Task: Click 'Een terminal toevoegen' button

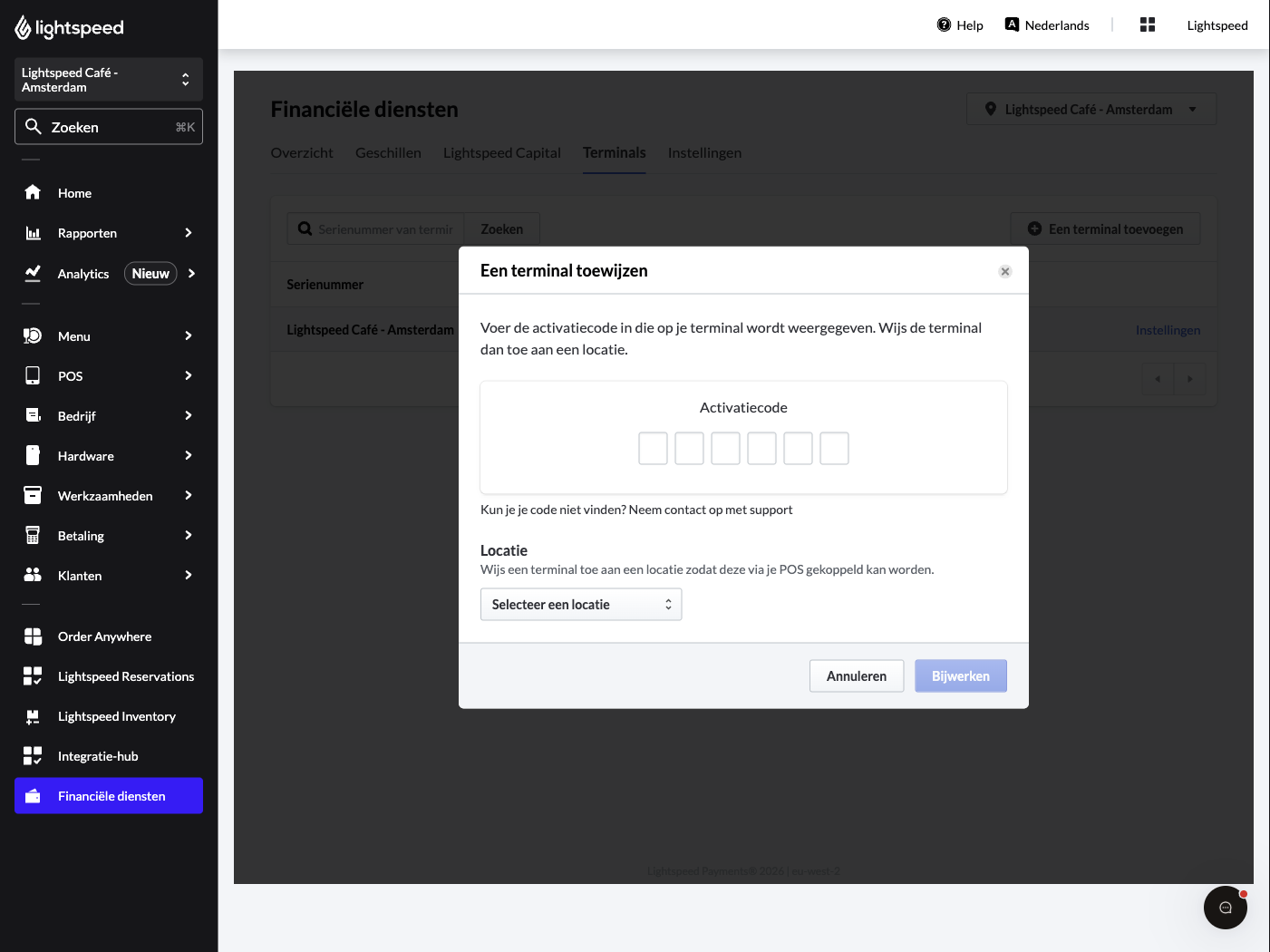Action: point(1106,228)
